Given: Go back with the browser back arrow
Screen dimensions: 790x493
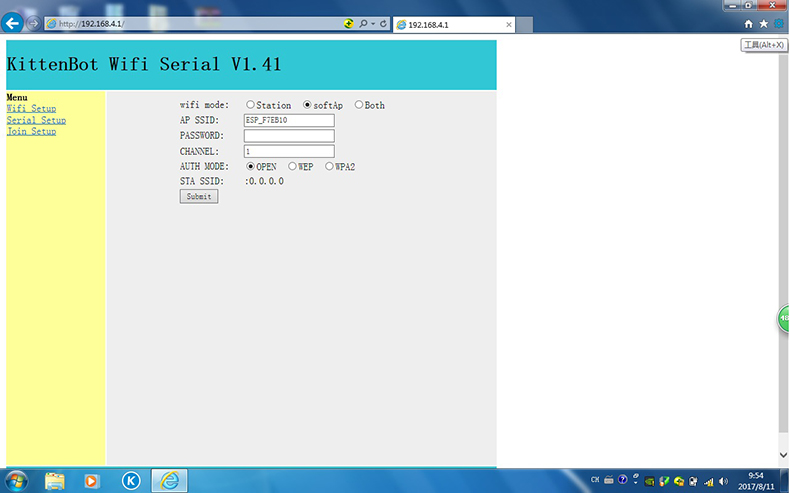Looking at the screenshot, I should [x=13, y=23].
